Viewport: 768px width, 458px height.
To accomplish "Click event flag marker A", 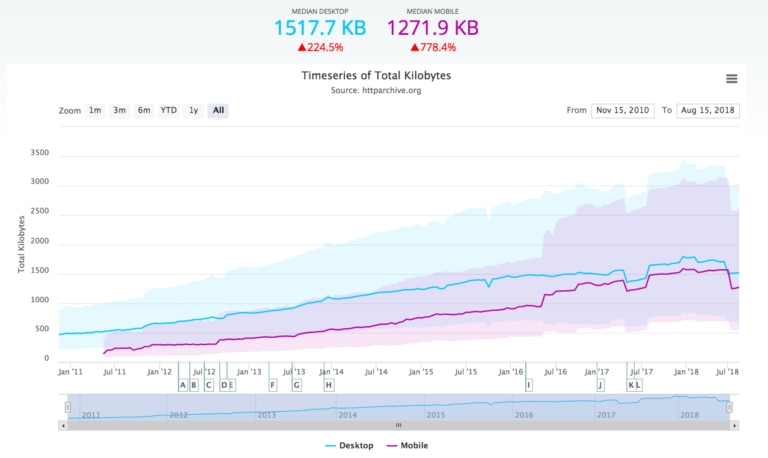I will 182,385.
